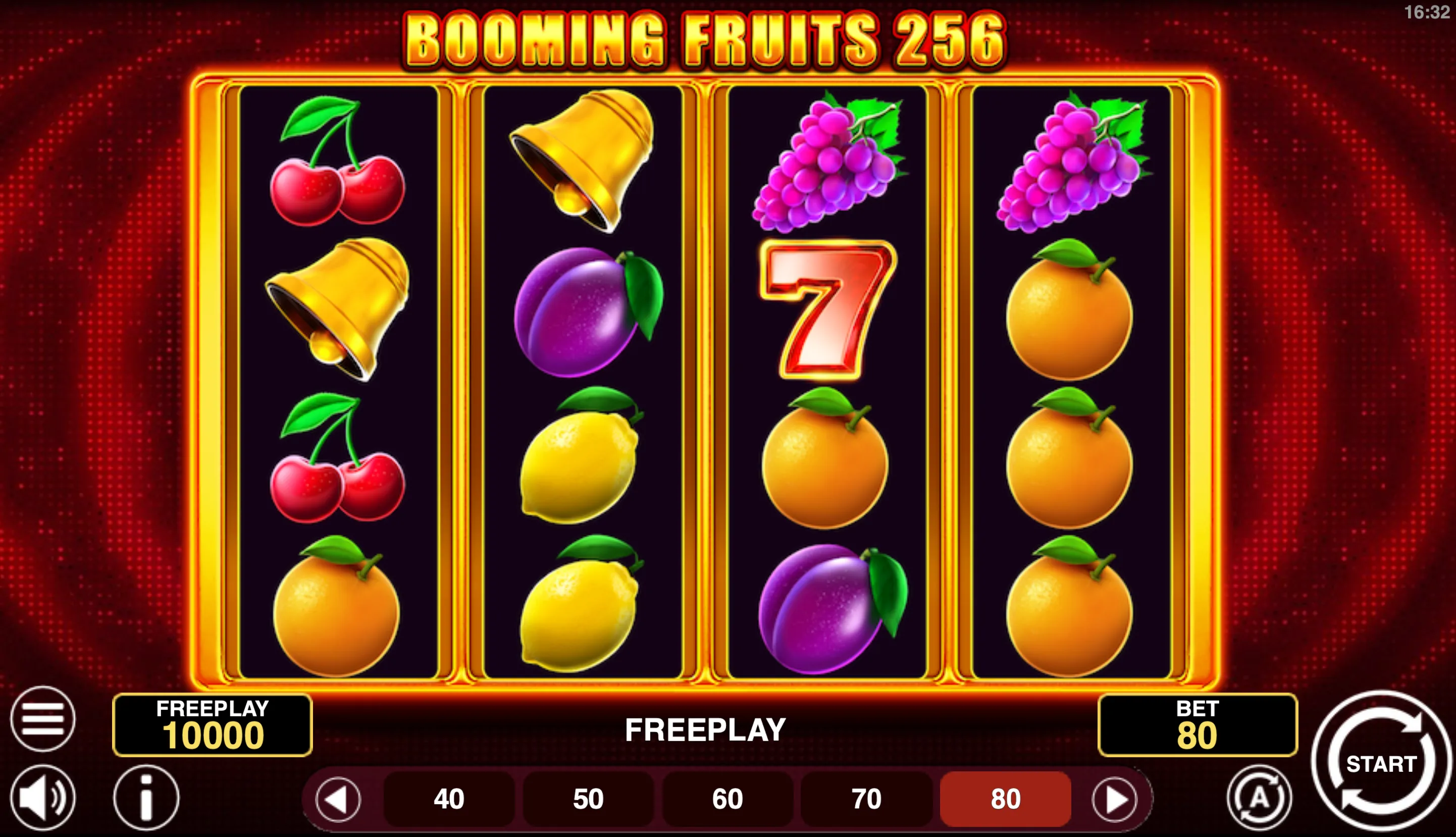Click the FREEPLAY 10000 balance box

(x=213, y=725)
